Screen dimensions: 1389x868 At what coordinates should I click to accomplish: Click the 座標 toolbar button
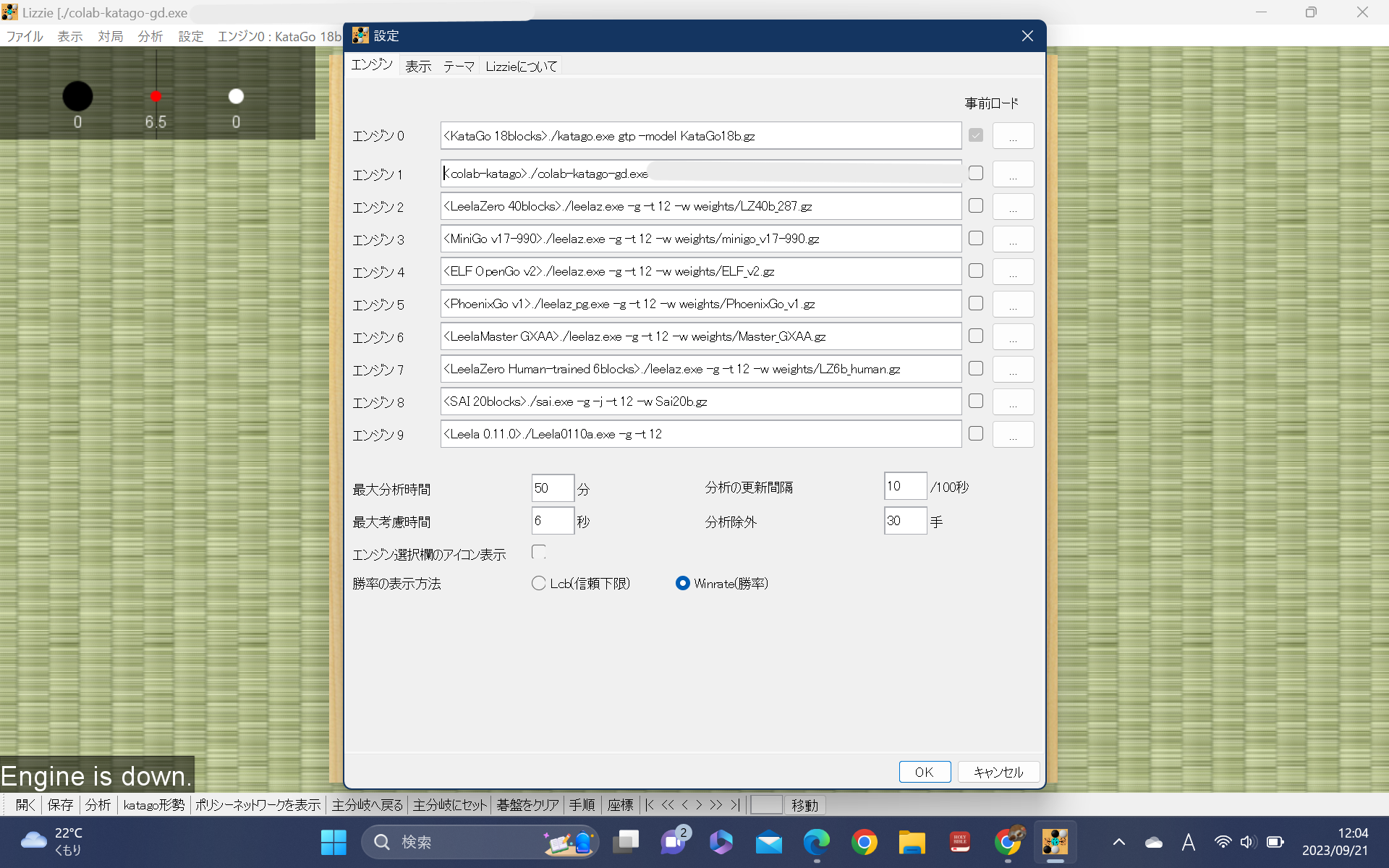[x=620, y=804]
